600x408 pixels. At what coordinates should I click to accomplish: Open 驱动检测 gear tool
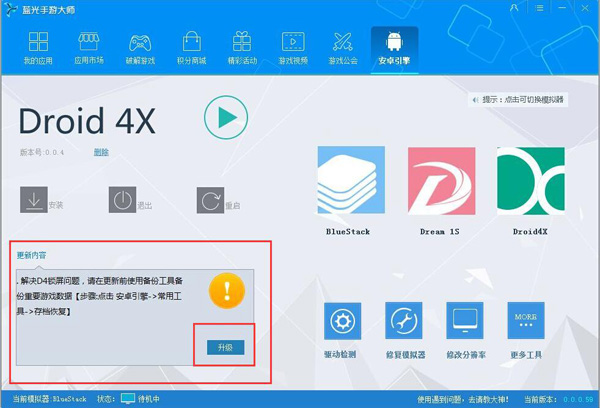click(342, 321)
